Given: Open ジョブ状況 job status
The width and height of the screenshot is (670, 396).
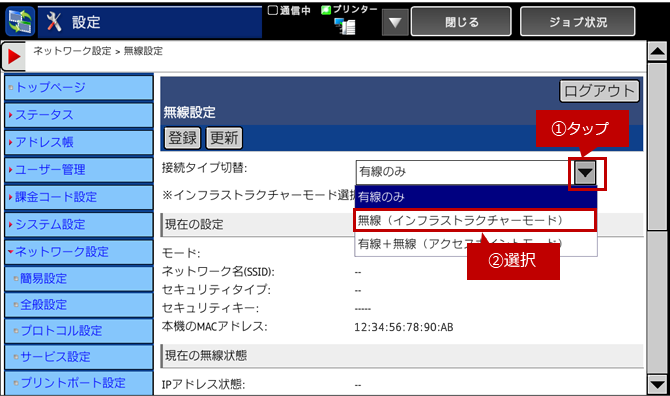Looking at the screenshot, I should [x=578, y=22].
